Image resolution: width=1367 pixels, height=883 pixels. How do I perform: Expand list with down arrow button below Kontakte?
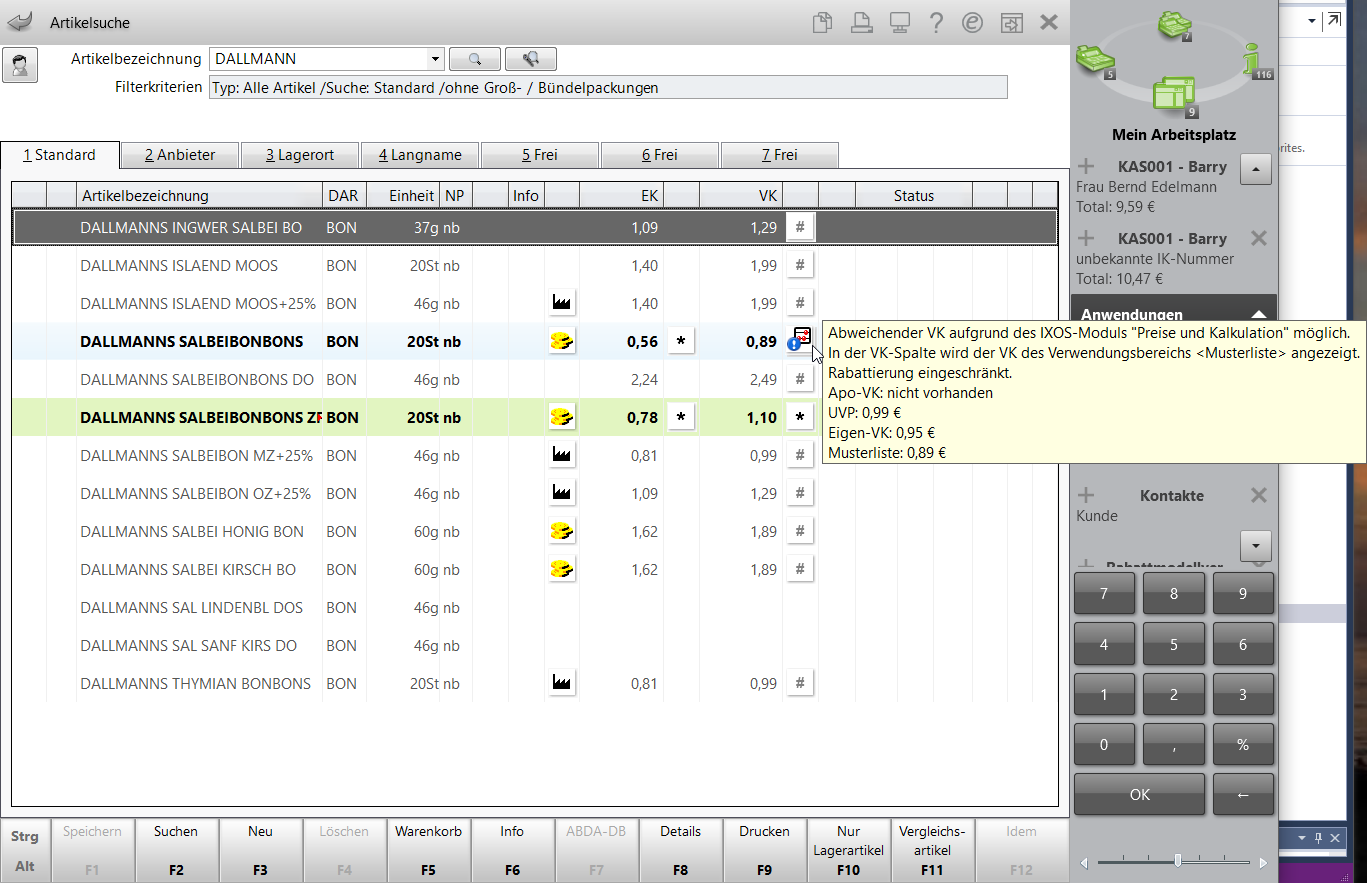[1256, 546]
